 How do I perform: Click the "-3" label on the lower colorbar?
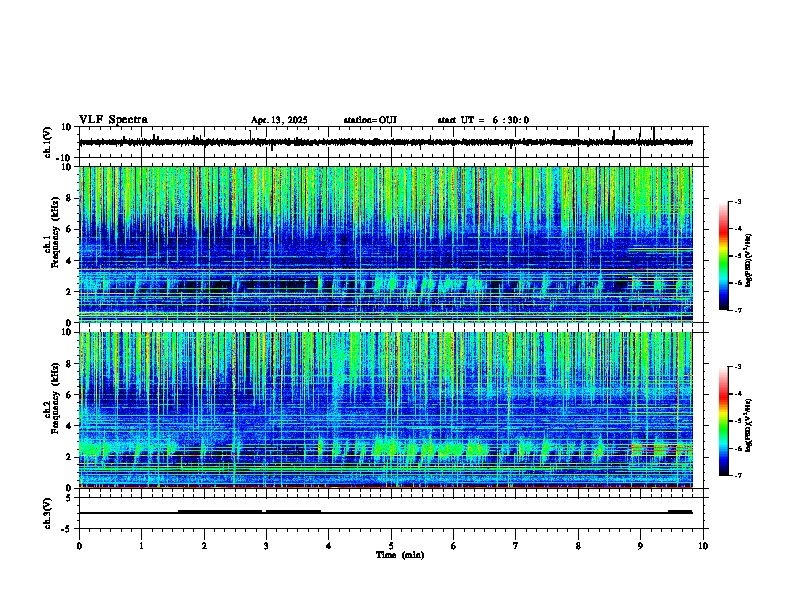(737, 367)
